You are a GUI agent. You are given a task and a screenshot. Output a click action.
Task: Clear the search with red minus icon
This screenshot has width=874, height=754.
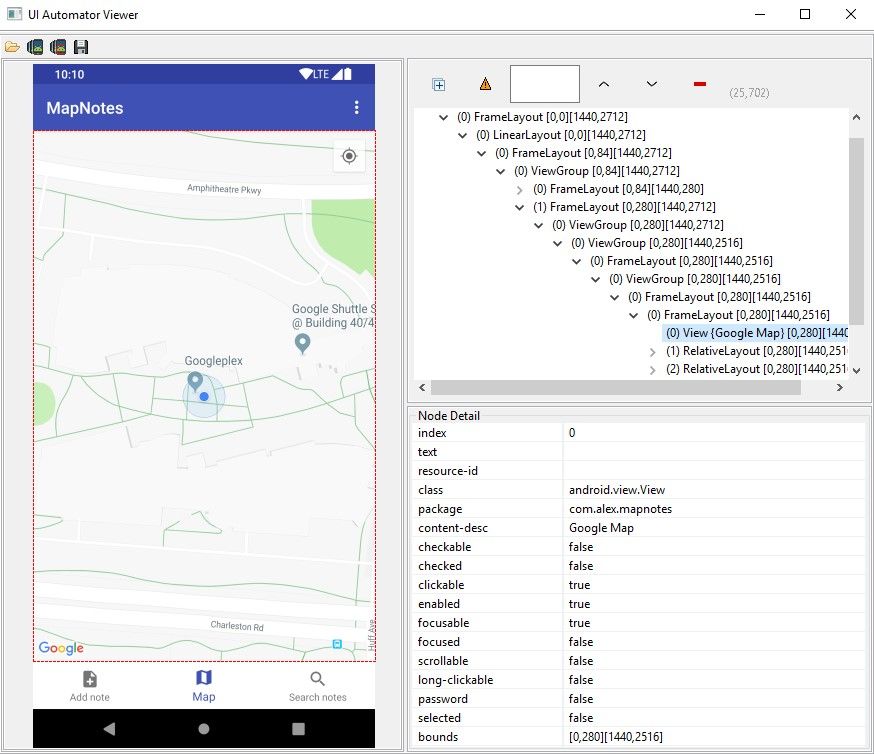(x=698, y=84)
